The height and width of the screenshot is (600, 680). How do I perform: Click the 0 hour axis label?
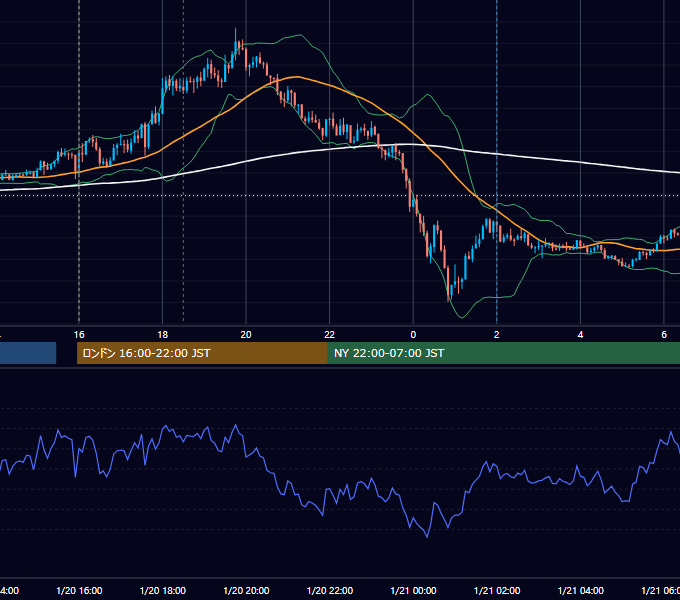pyautogui.click(x=413, y=335)
